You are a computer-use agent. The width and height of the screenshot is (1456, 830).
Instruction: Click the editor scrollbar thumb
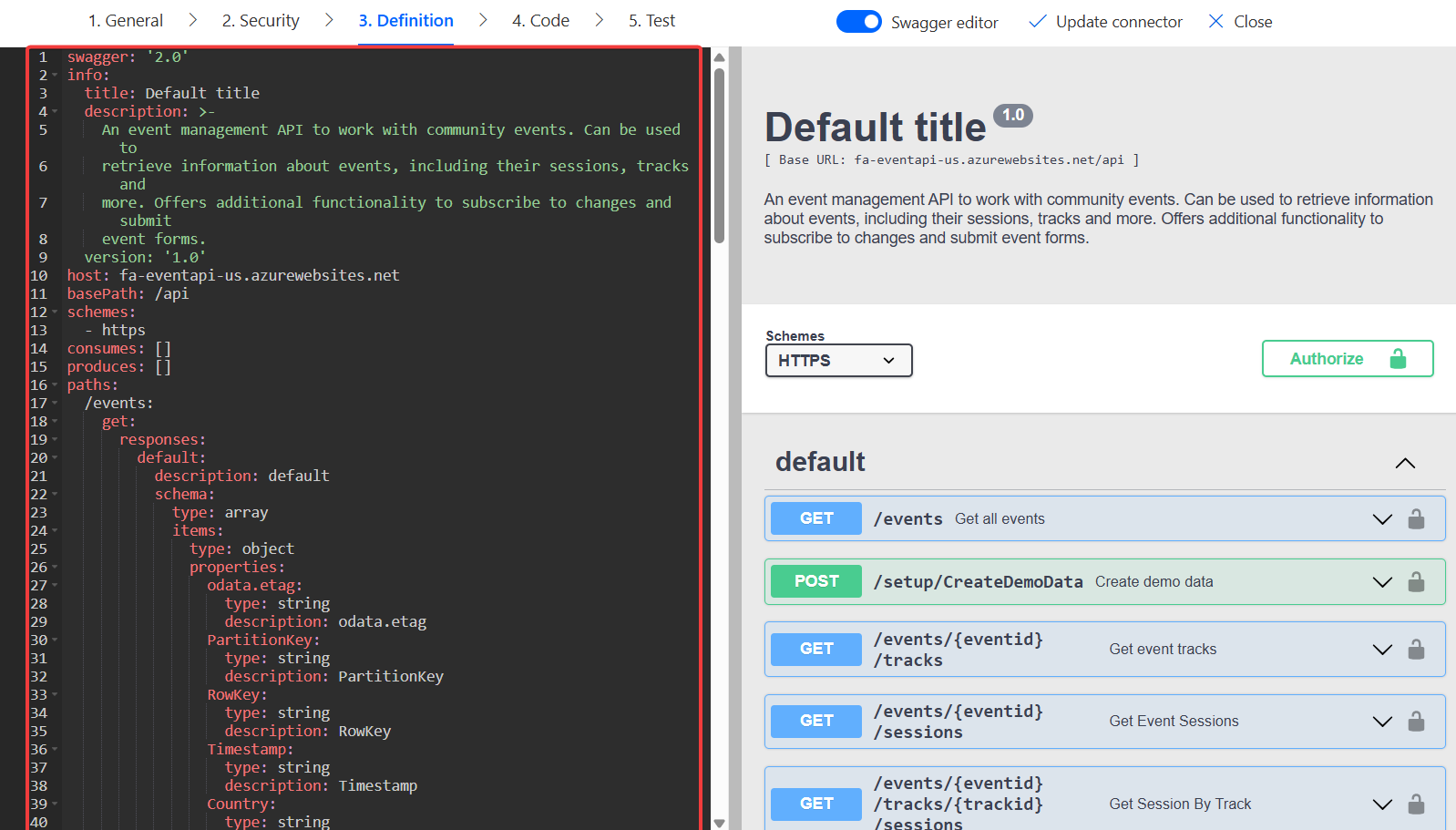(719, 155)
